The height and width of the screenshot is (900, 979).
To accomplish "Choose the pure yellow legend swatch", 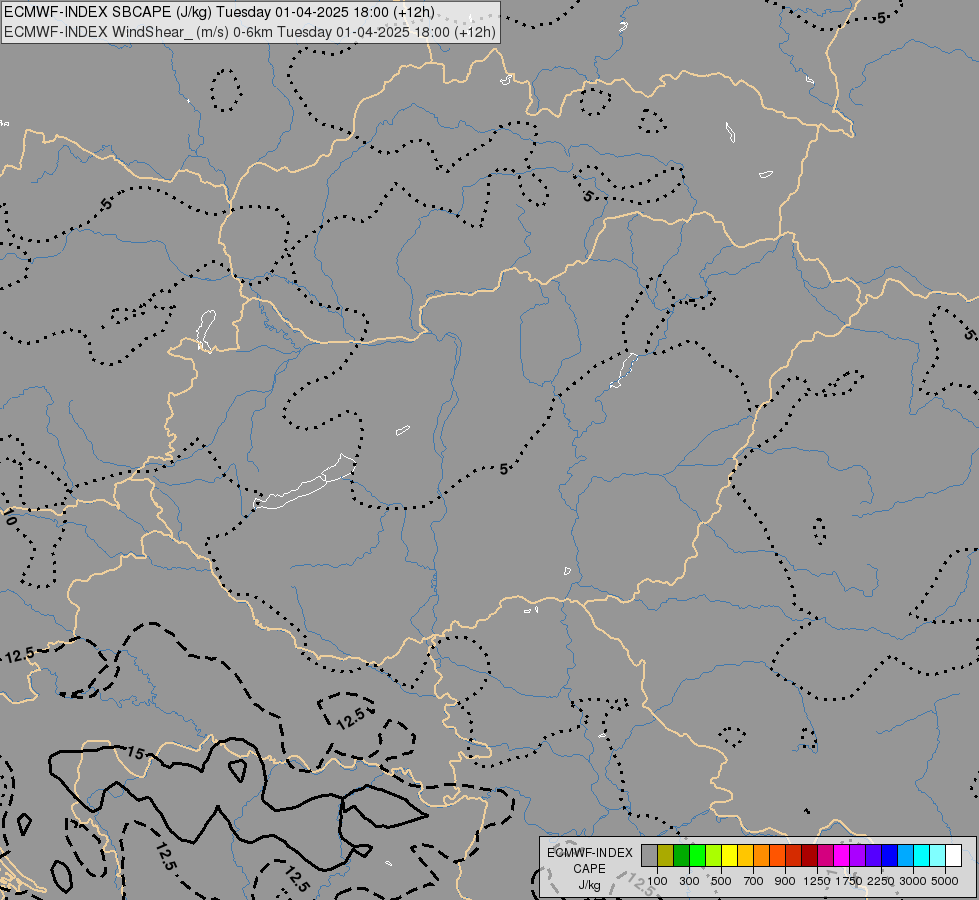I will click(x=730, y=855).
